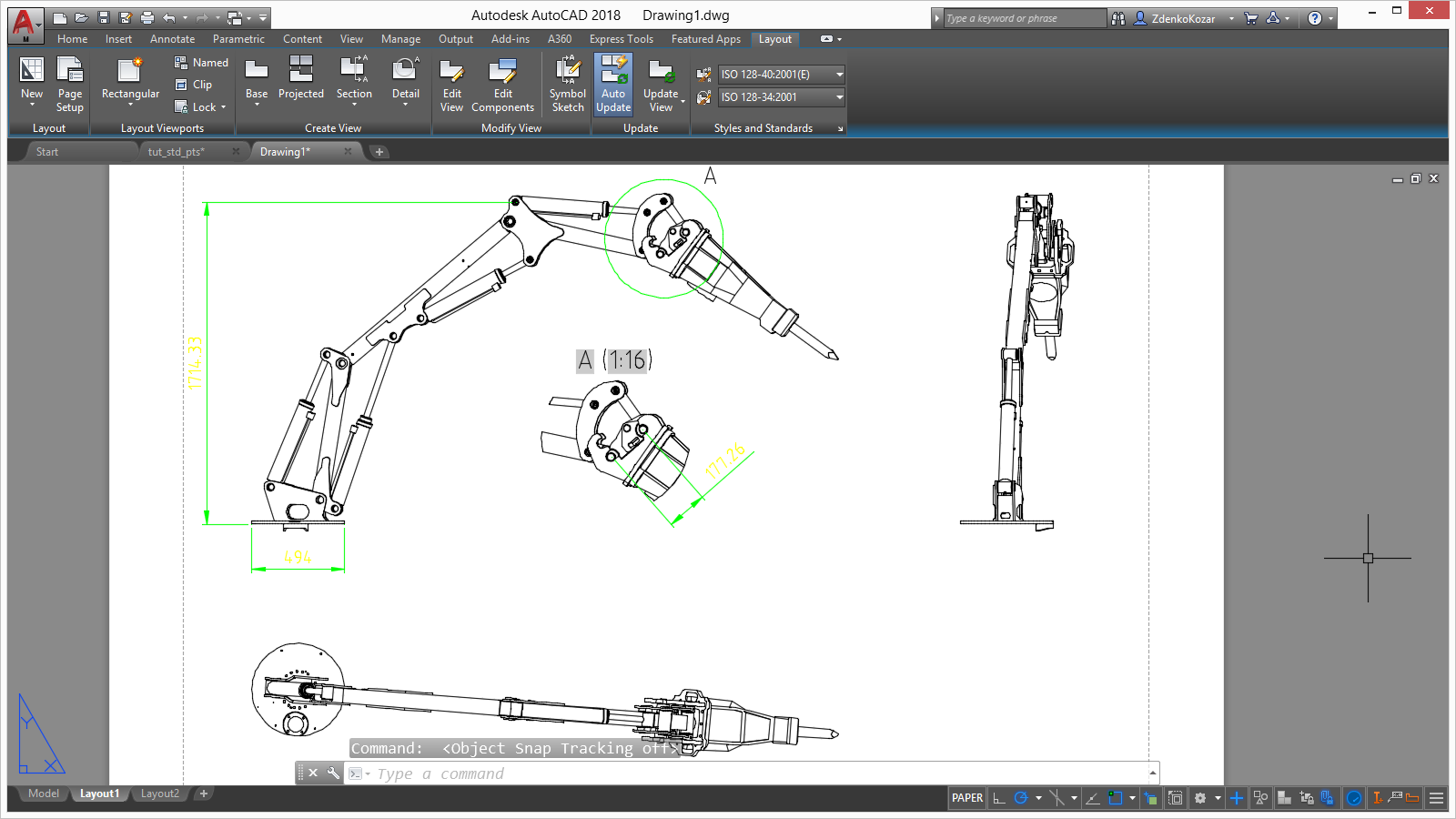The image size is (1456, 819).
Task: Toggle PAPER space in status bar
Action: [966, 798]
